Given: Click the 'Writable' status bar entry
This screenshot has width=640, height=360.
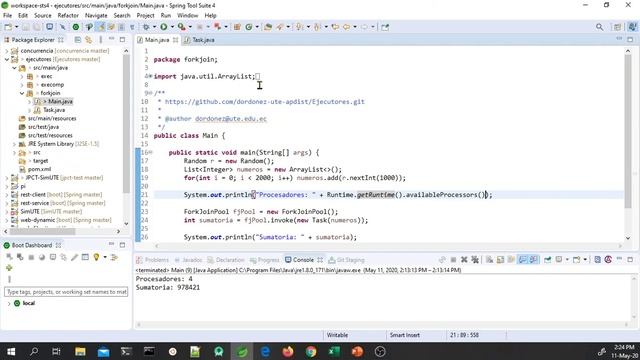Looking at the screenshot, I should click(337, 335).
